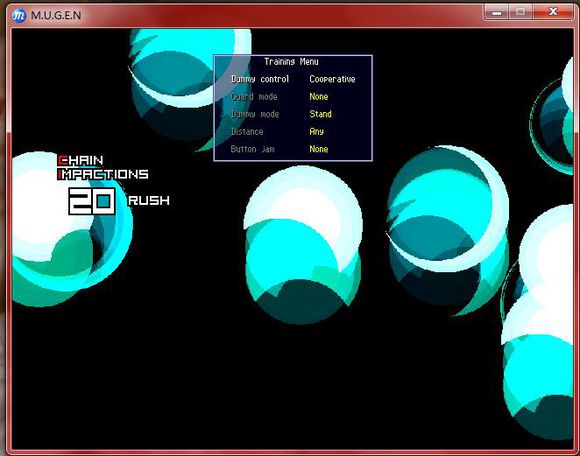Image resolution: width=580 pixels, height=456 pixels.
Task: Select the Dummy control menu row
Action: tap(293, 79)
